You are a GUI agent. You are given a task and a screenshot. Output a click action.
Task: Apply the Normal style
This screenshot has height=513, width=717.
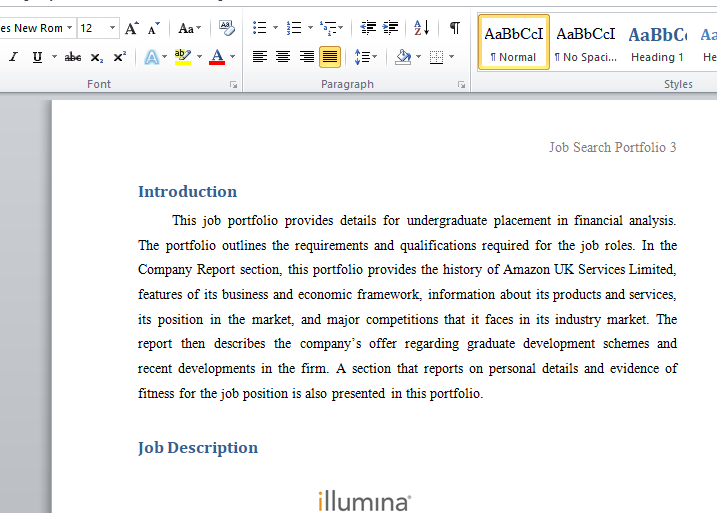click(x=514, y=43)
